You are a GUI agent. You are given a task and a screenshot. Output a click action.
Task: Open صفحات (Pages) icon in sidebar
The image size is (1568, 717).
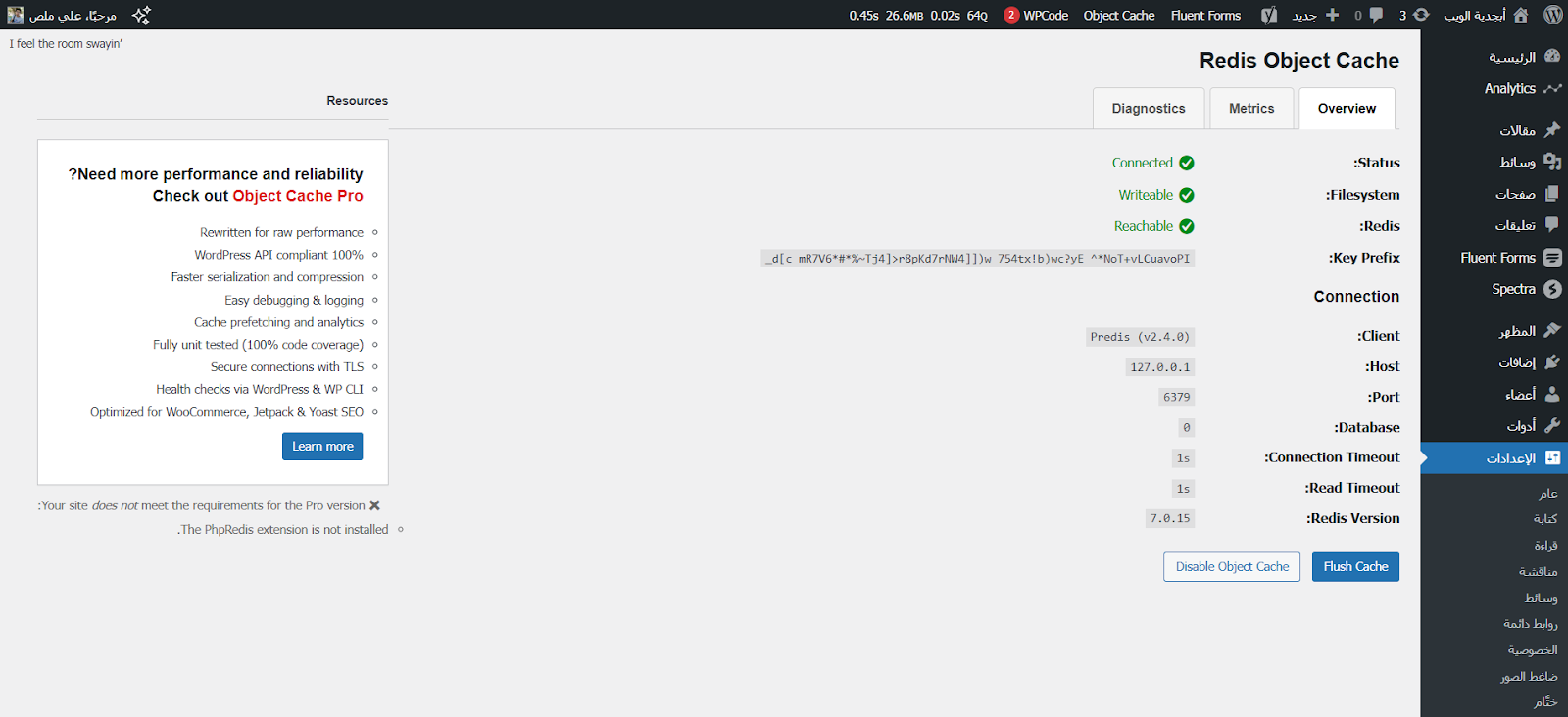point(1552,194)
